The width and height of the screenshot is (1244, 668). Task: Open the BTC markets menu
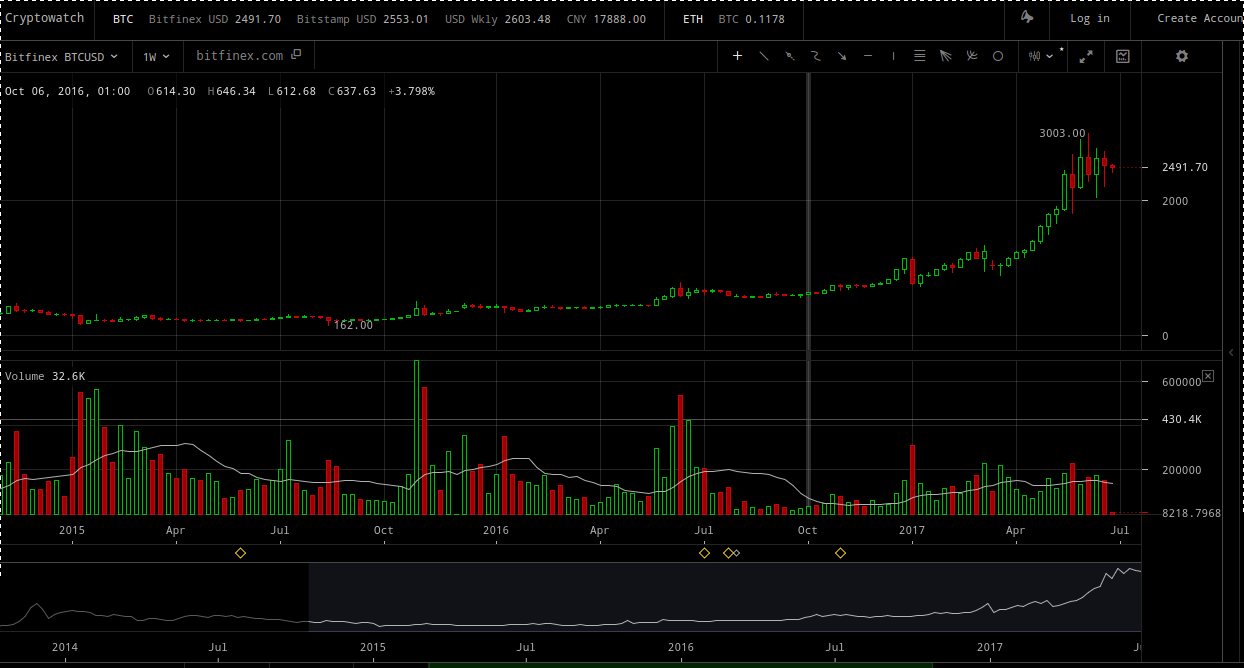[x=123, y=19]
